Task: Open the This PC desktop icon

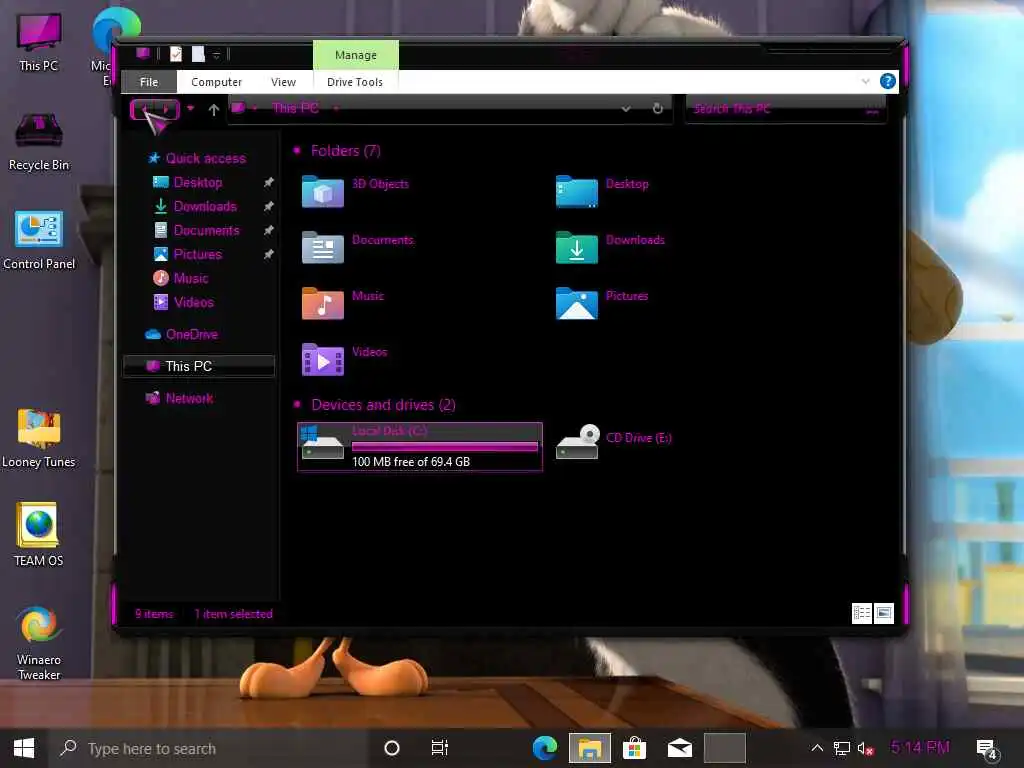Action: point(39,42)
